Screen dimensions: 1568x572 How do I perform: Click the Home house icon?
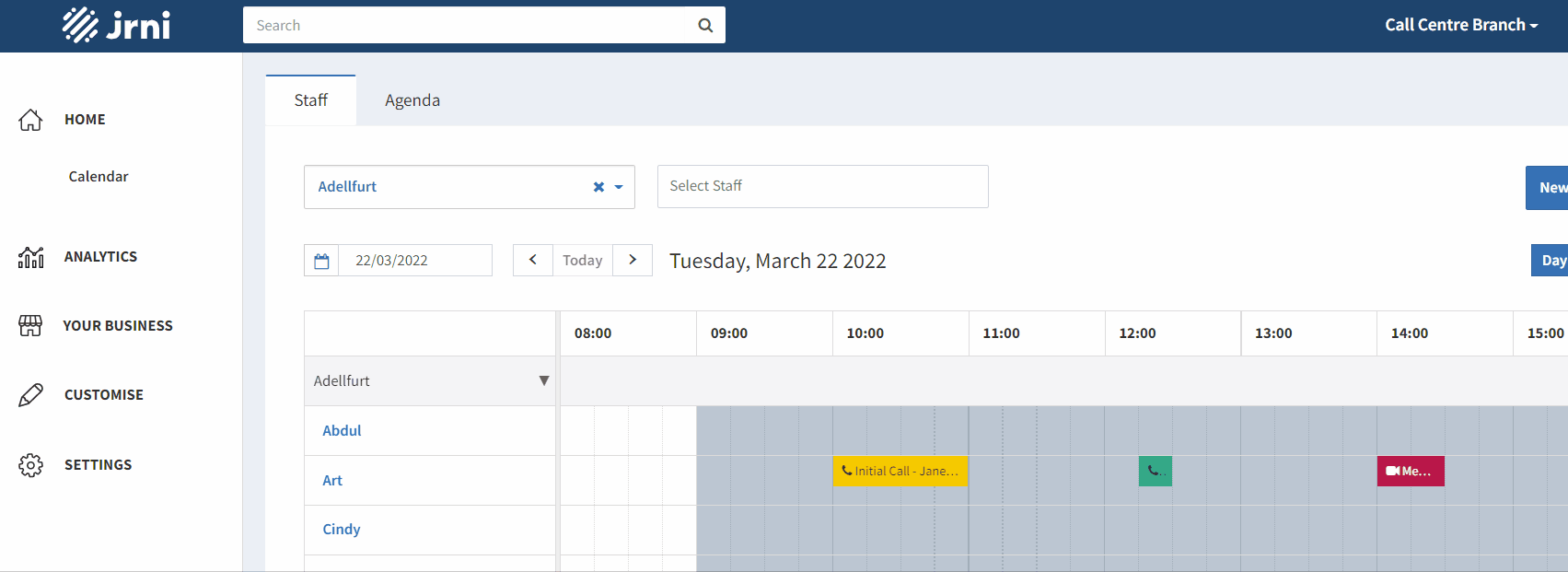coord(30,120)
